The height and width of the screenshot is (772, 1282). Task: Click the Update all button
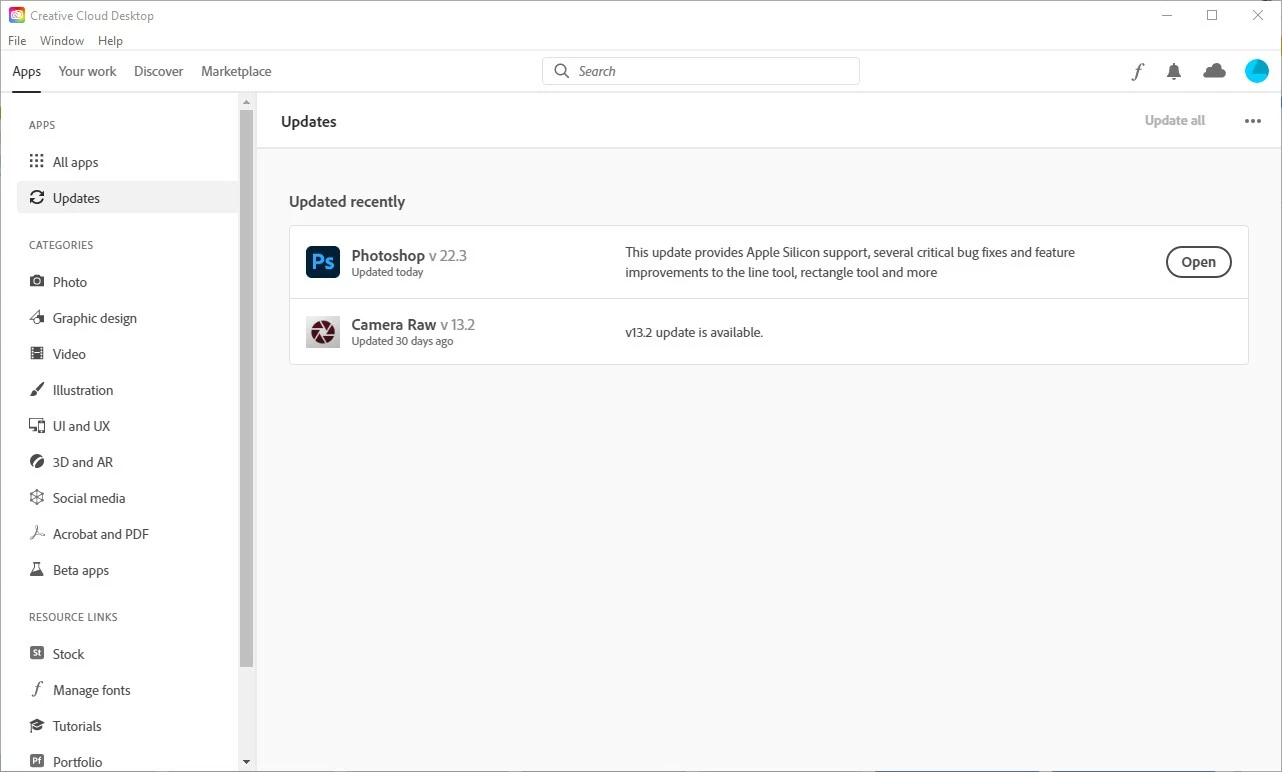pos(1175,120)
